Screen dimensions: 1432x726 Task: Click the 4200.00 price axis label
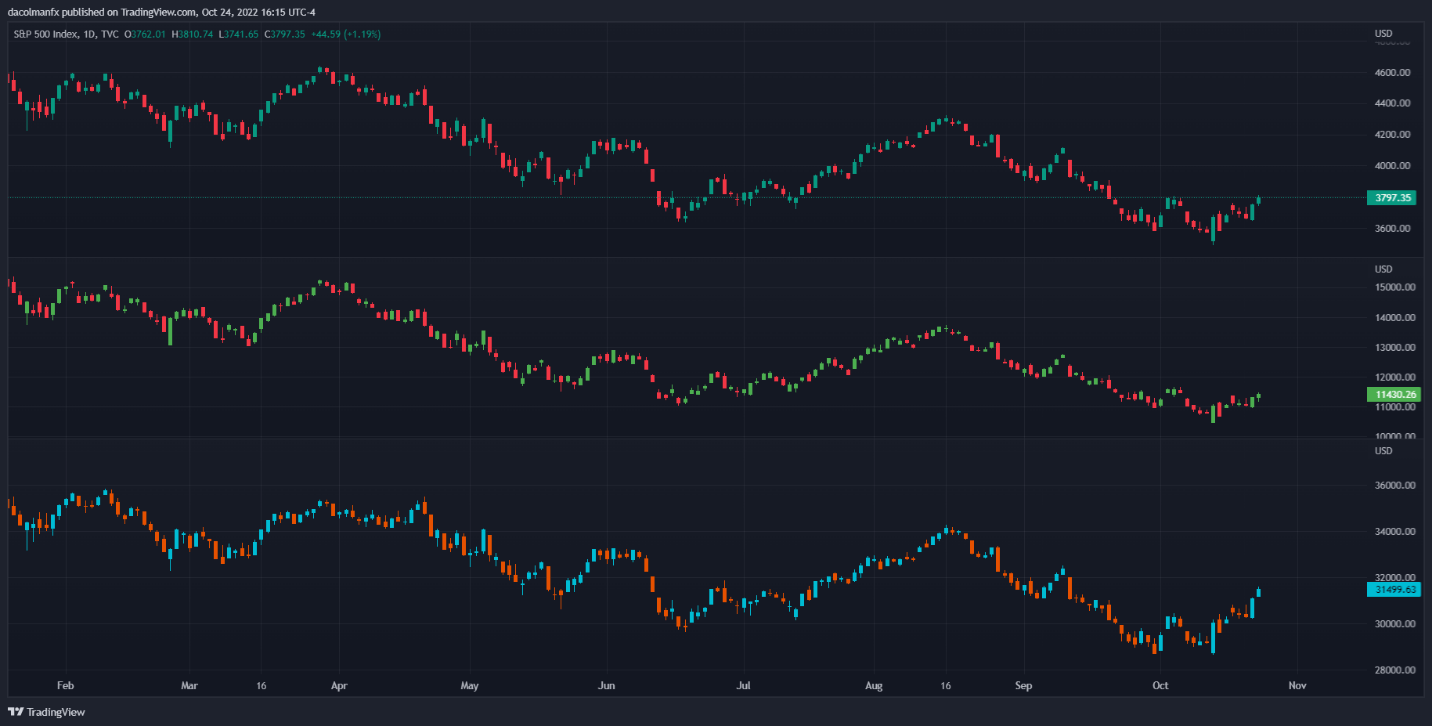point(1393,134)
